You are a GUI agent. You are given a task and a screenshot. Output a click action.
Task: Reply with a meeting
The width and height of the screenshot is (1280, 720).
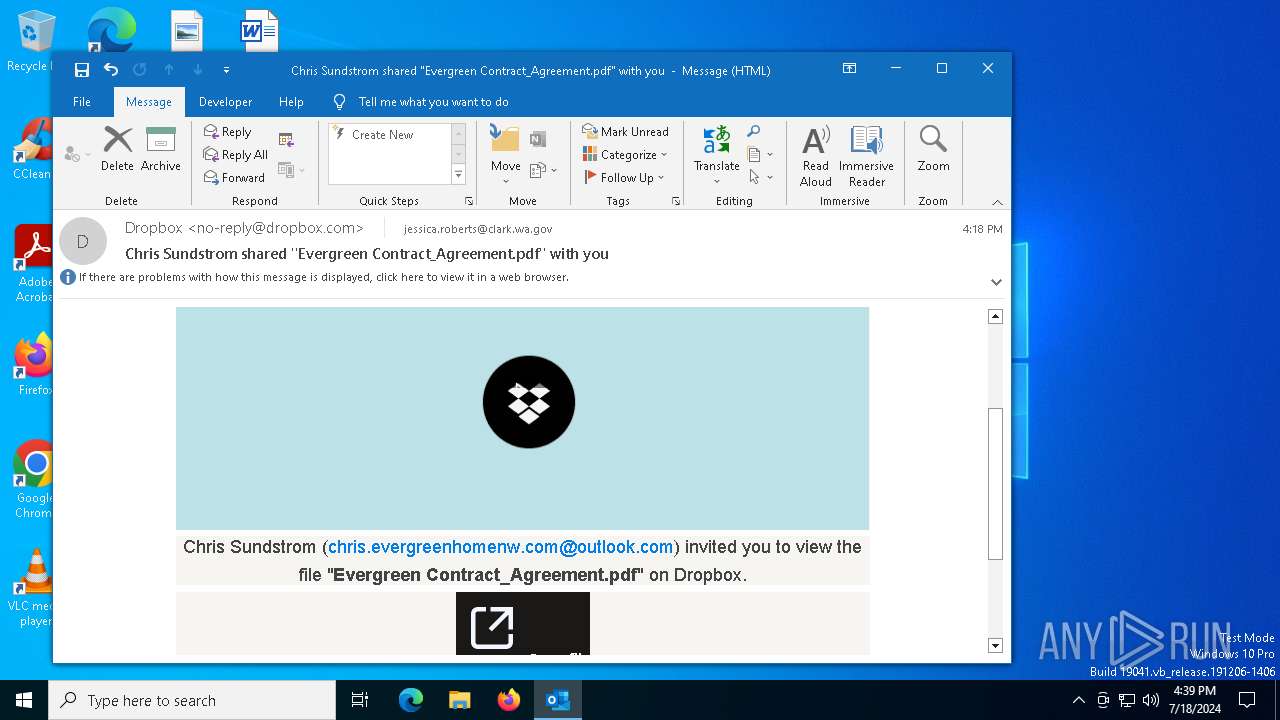(x=286, y=140)
